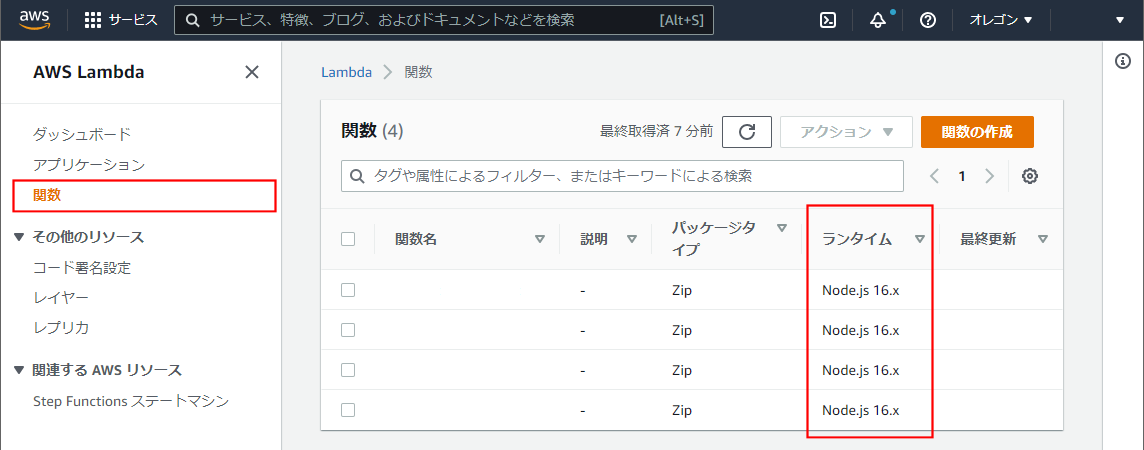Click Zip in the last row
1144x450 pixels.
(681, 411)
